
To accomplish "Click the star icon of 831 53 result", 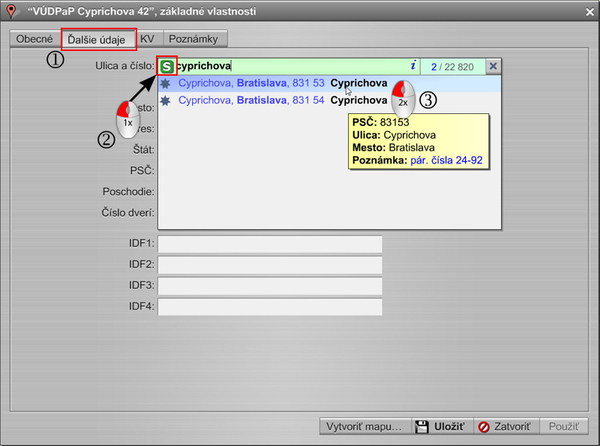I will 166,84.
